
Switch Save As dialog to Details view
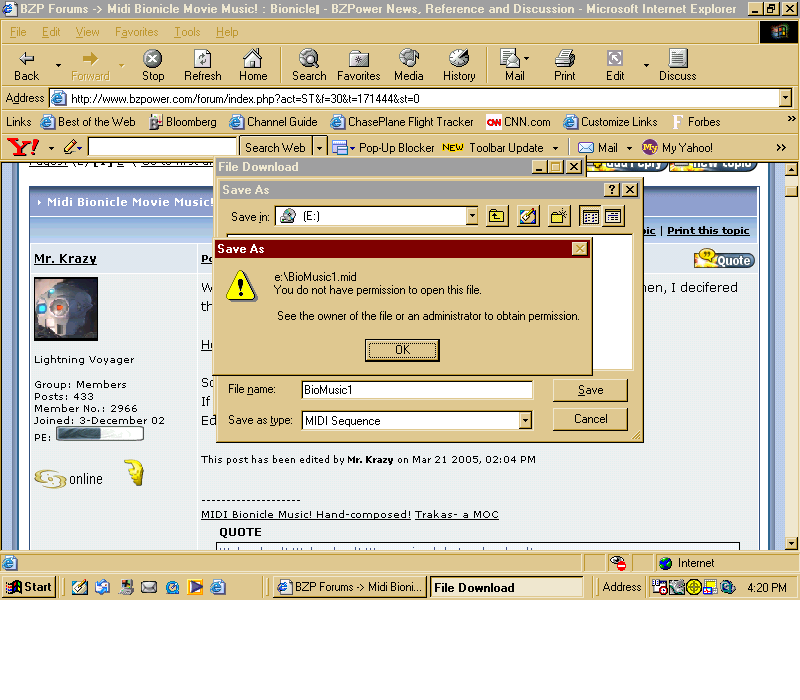(612, 215)
